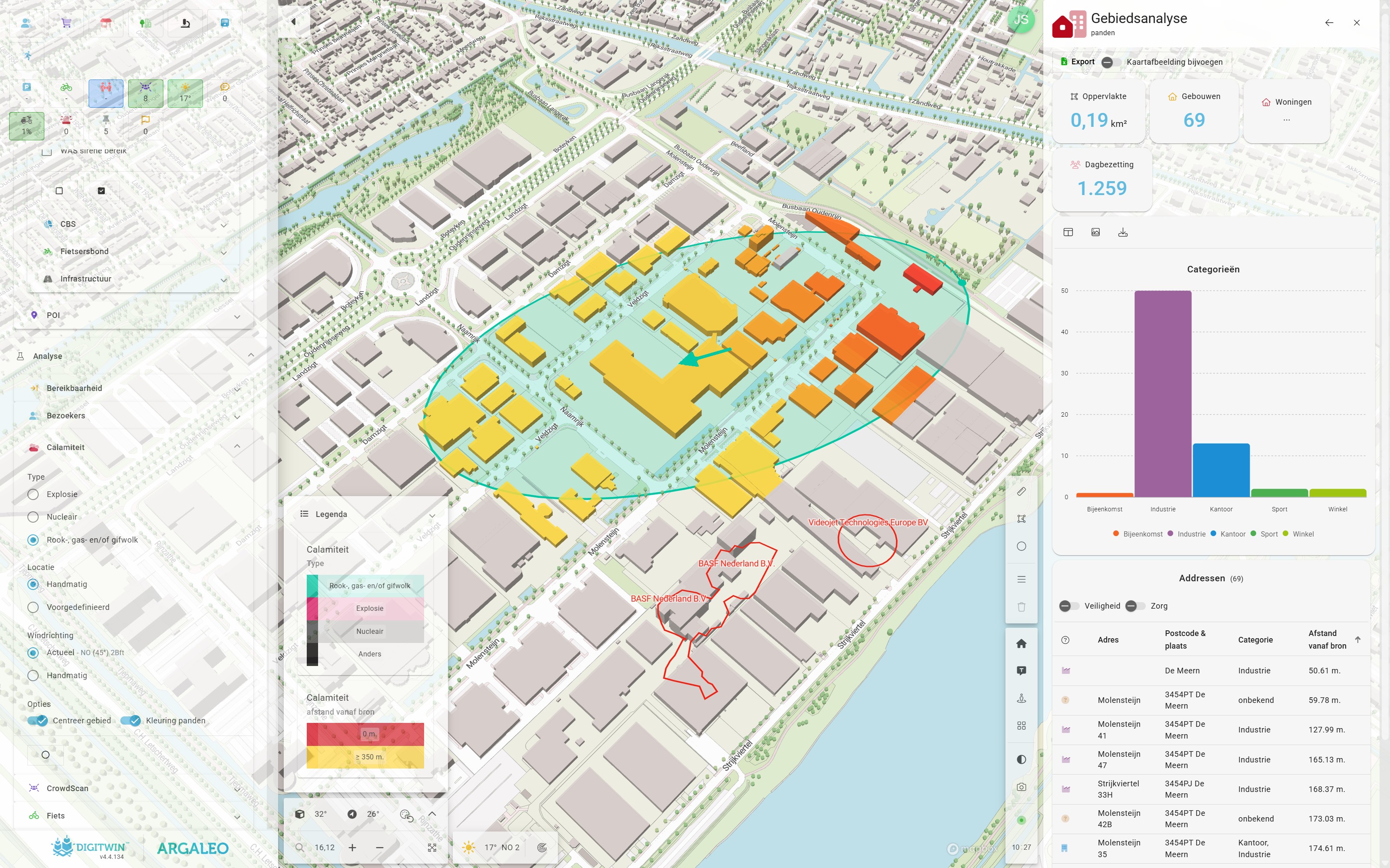
Task: Expand the POI section
Action: pyautogui.click(x=237, y=316)
